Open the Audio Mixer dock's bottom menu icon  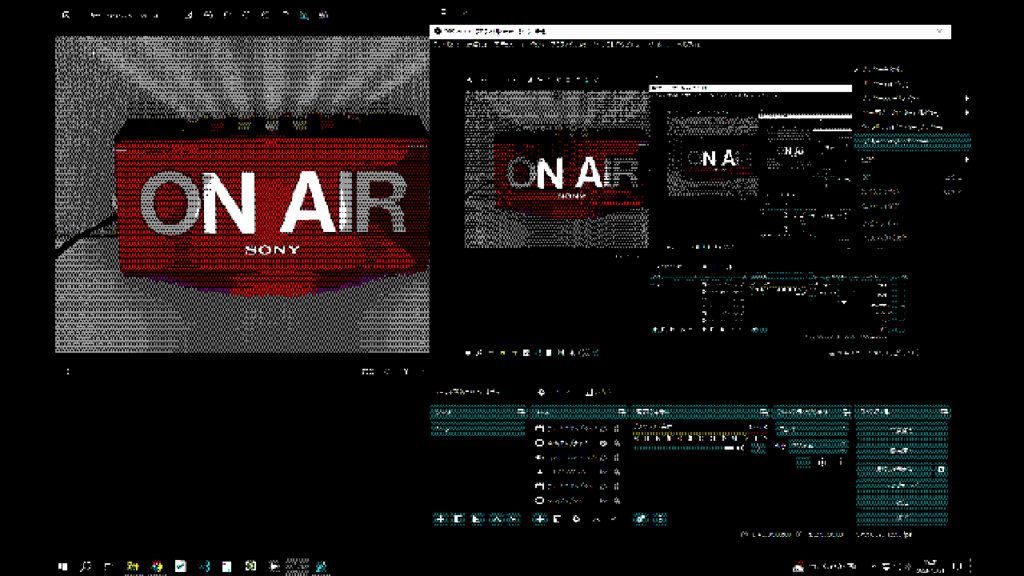(660, 519)
